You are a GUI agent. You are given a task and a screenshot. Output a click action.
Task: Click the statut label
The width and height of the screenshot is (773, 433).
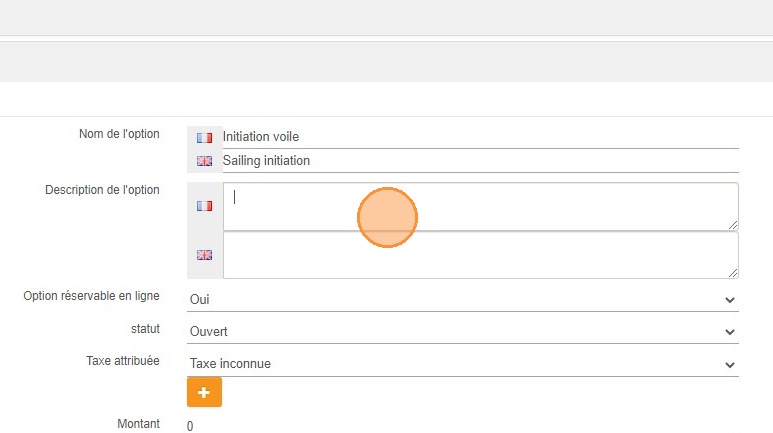tap(145, 329)
